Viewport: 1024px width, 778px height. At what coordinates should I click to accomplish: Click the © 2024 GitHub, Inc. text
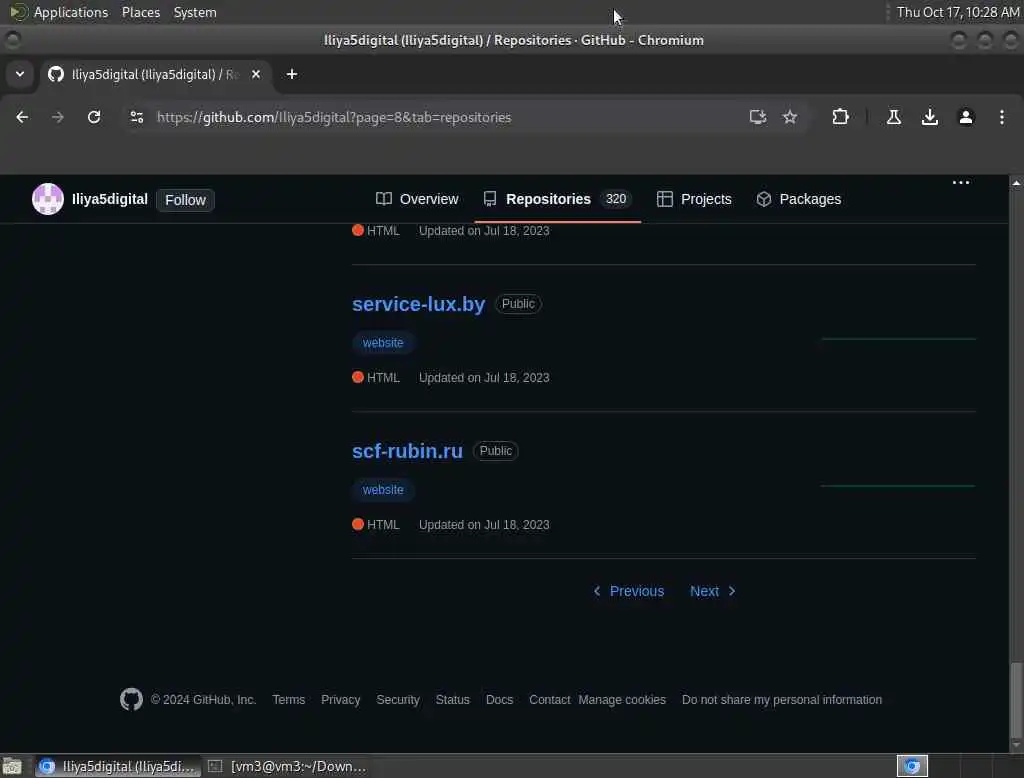203,699
